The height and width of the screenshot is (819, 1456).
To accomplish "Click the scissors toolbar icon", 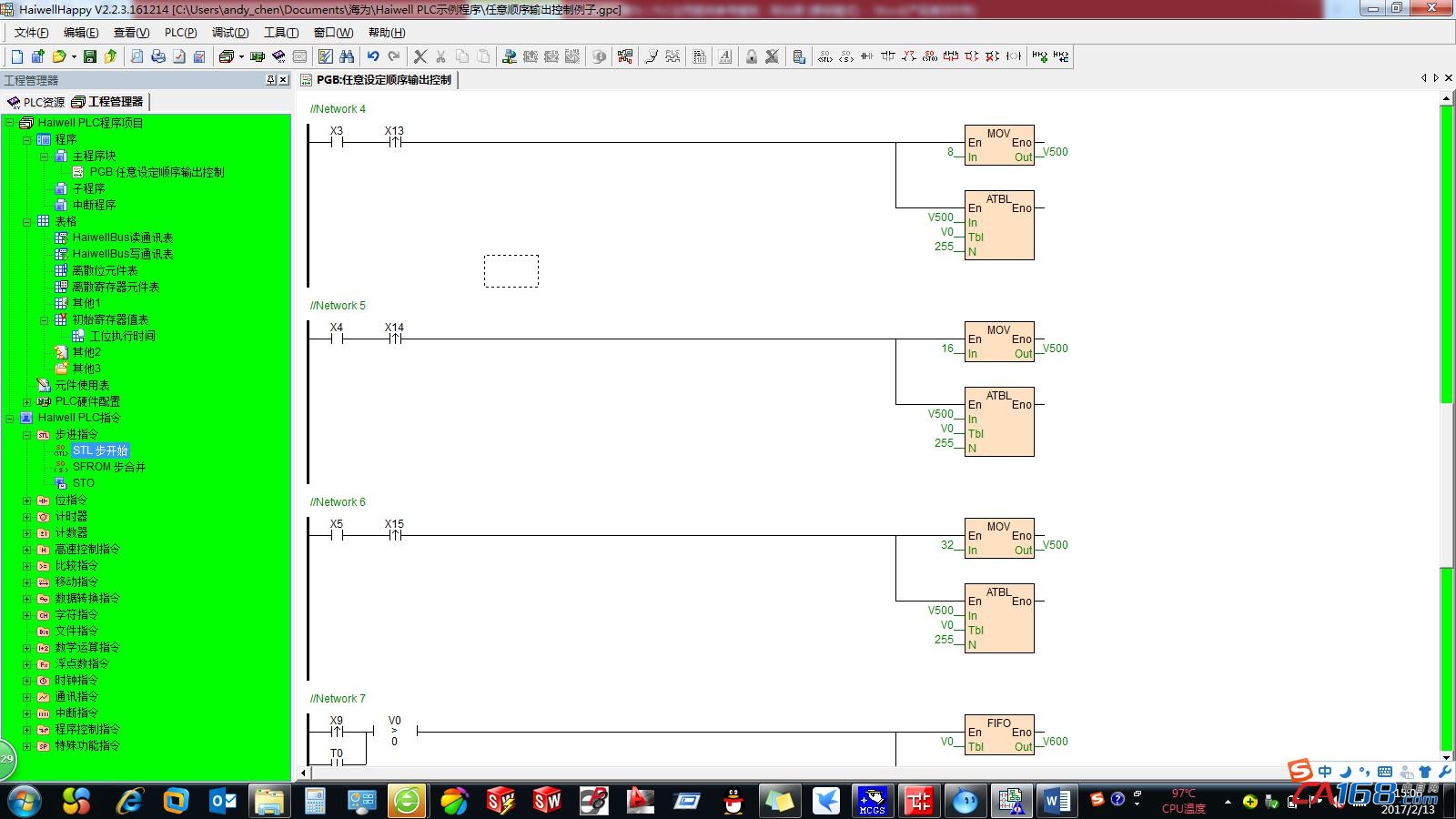I will 440,56.
